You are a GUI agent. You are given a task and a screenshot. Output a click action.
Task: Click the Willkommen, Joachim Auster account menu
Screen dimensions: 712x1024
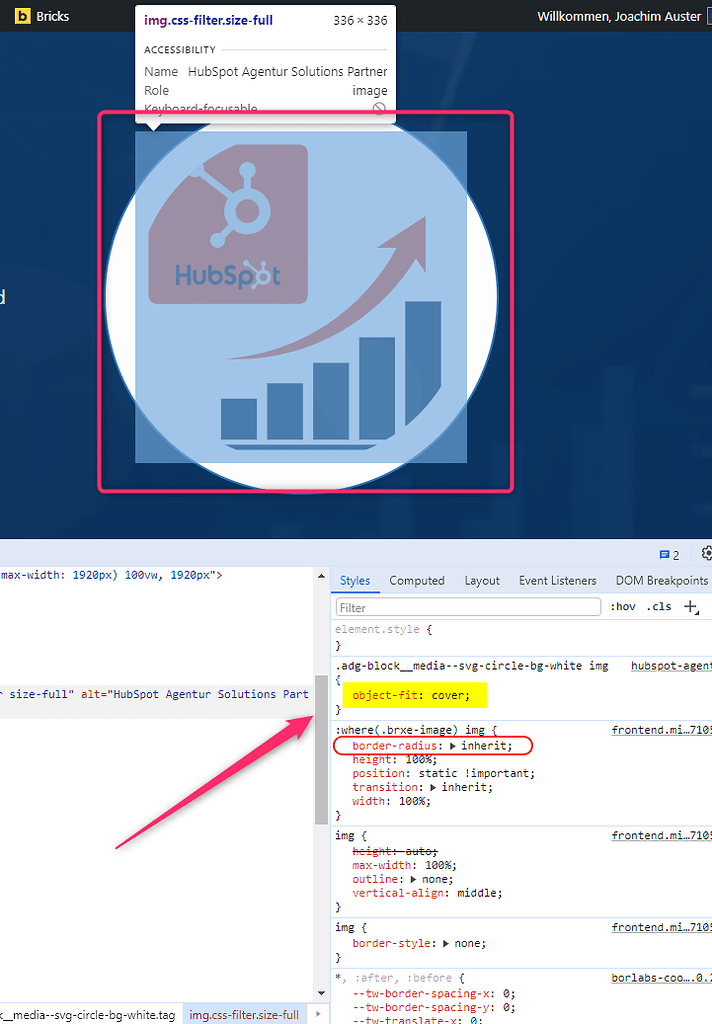click(619, 16)
